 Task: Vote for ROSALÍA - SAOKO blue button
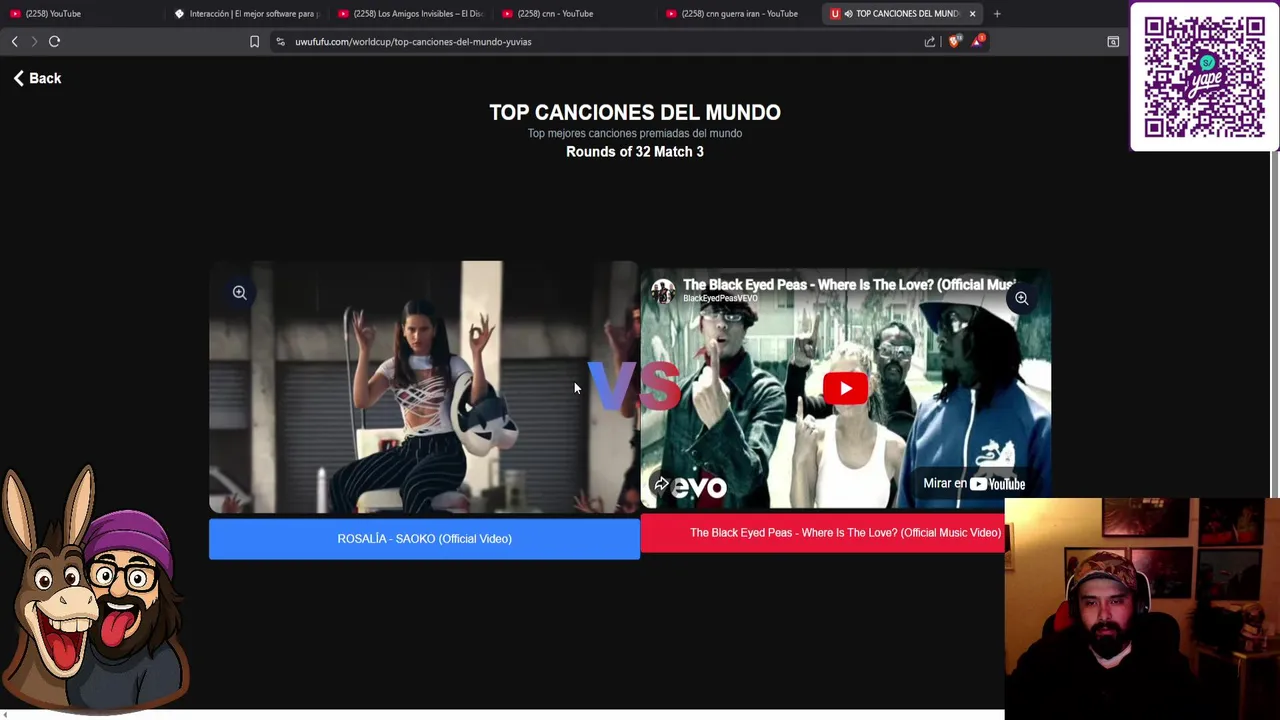pyautogui.click(x=424, y=539)
